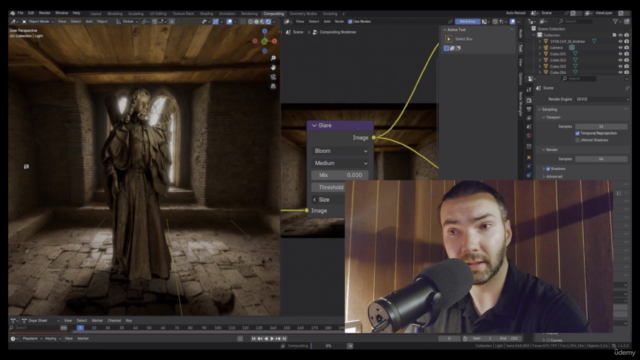
Task: Click the Backdrop button in compositor header
Action: click(467, 21)
